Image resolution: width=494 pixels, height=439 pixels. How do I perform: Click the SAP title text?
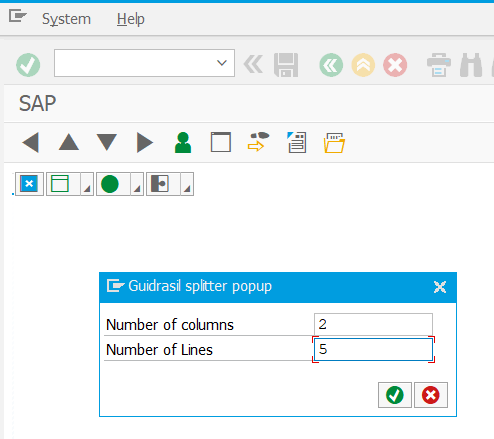[x=37, y=103]
